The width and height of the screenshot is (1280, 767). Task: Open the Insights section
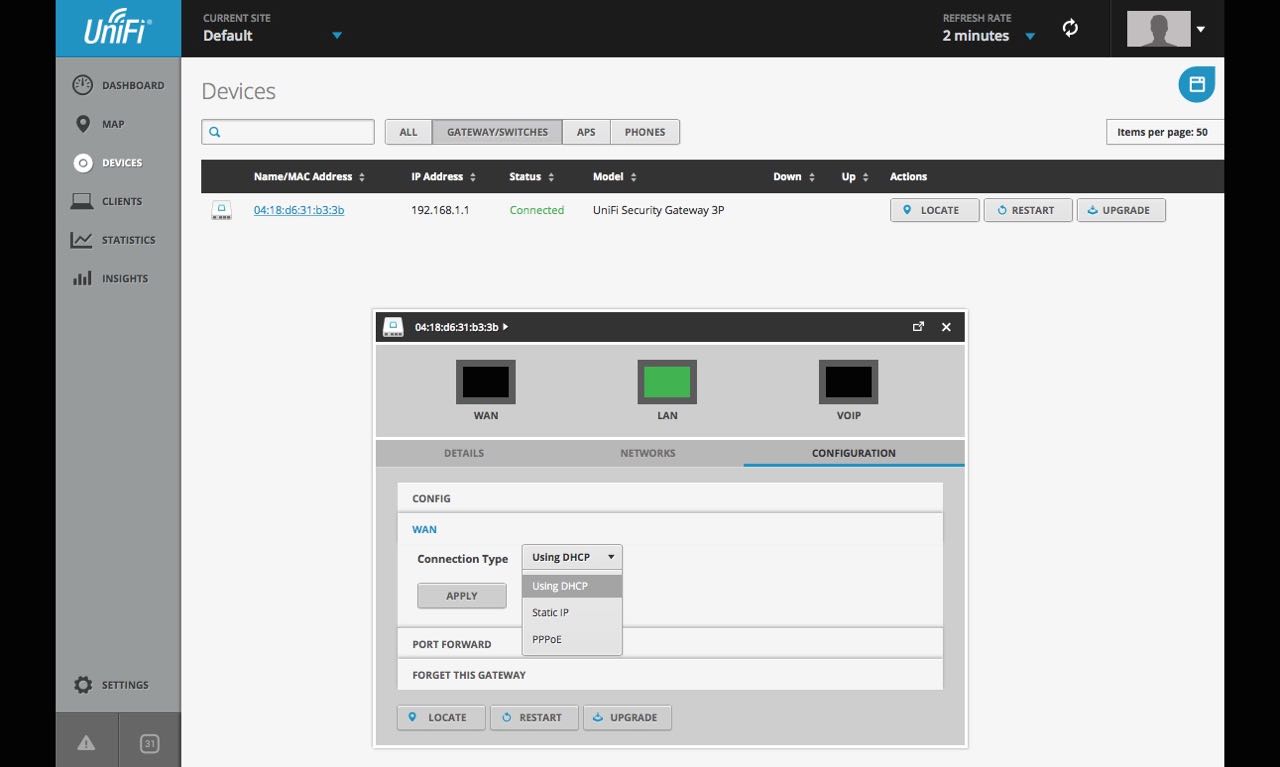[x=83, y=279]
